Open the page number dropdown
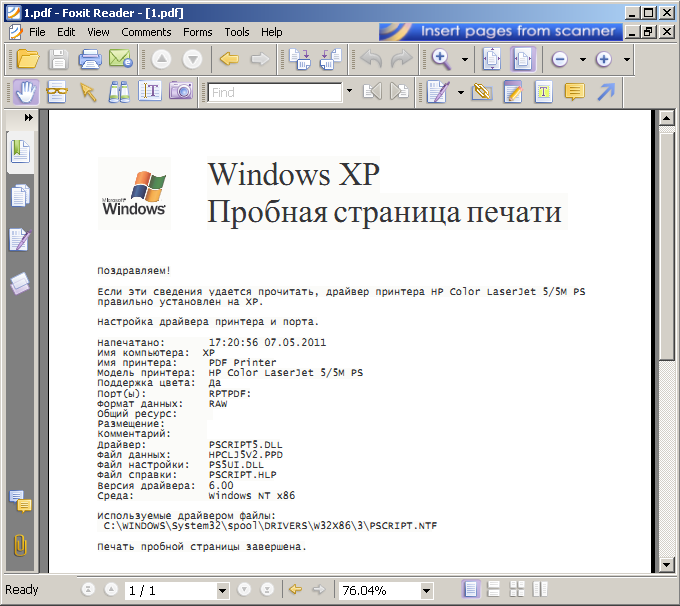 pyautogui.click(x=222, y=590)
